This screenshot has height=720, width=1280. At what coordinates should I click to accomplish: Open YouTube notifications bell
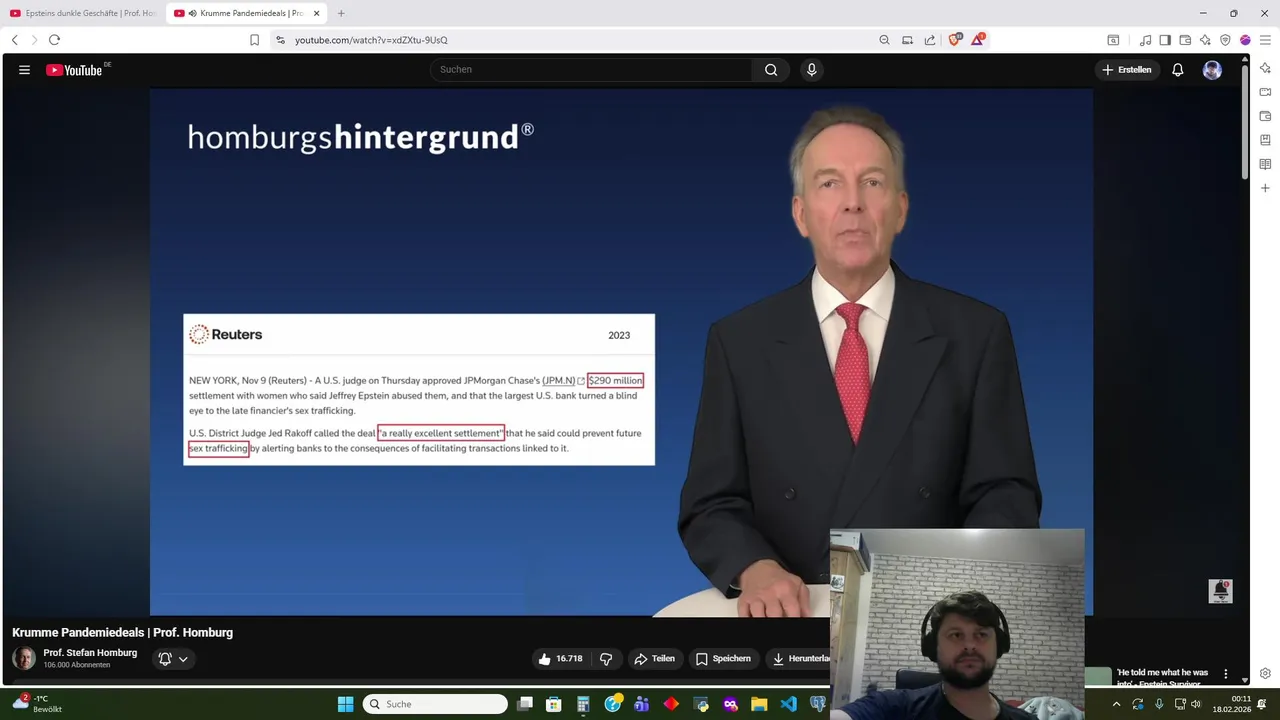pos(1178,70)
